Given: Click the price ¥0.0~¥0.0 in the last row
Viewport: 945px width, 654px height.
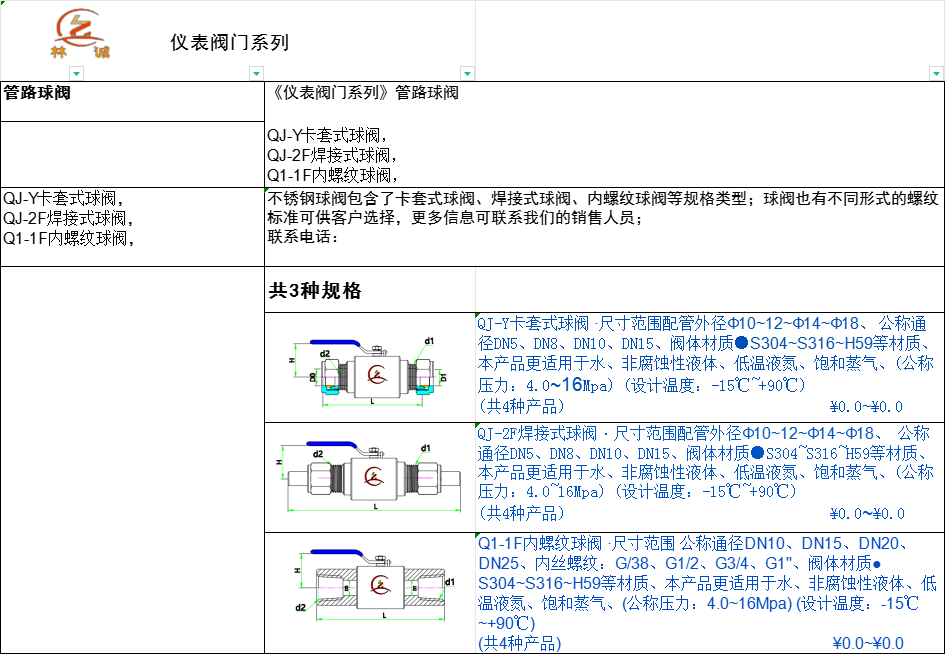Looking at the screenshot, I should pos(867,643).
